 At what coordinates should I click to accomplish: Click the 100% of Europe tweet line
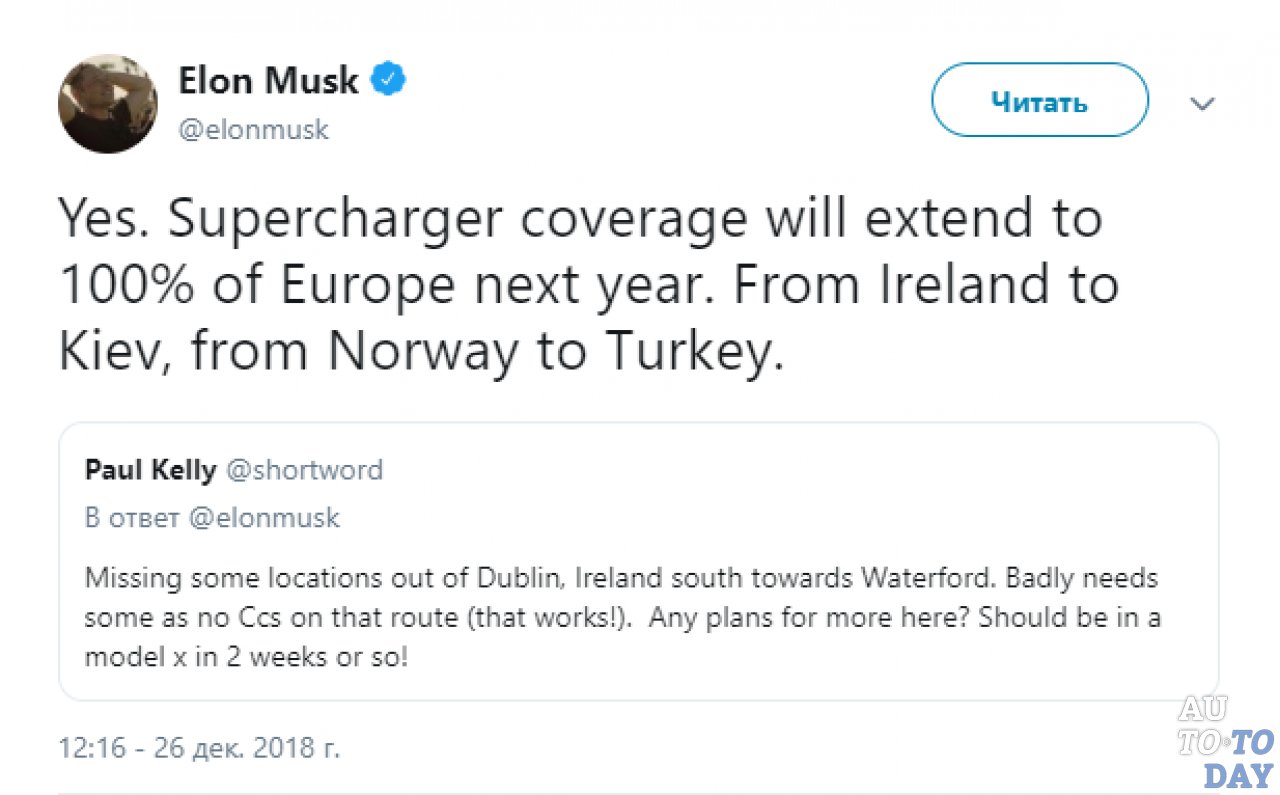[x=588, y=287]
